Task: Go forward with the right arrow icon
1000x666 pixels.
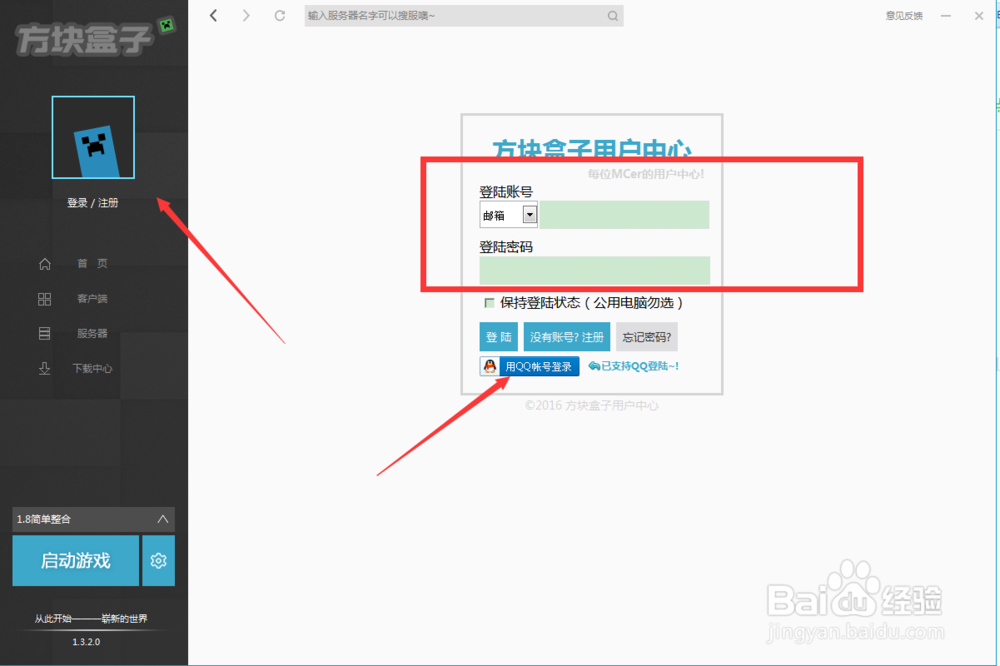Action: click(x=246, y=15)
